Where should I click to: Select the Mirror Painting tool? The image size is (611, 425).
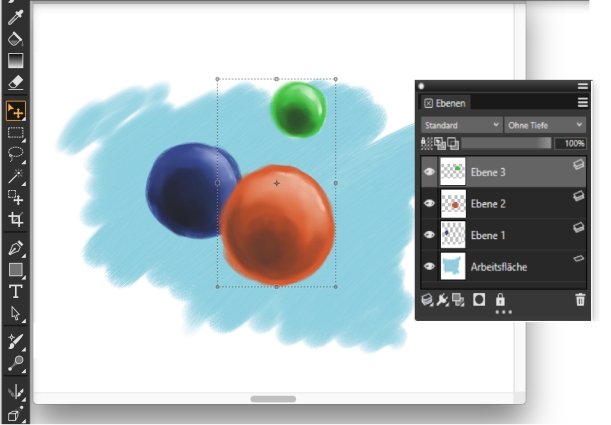tap(16, 392)
